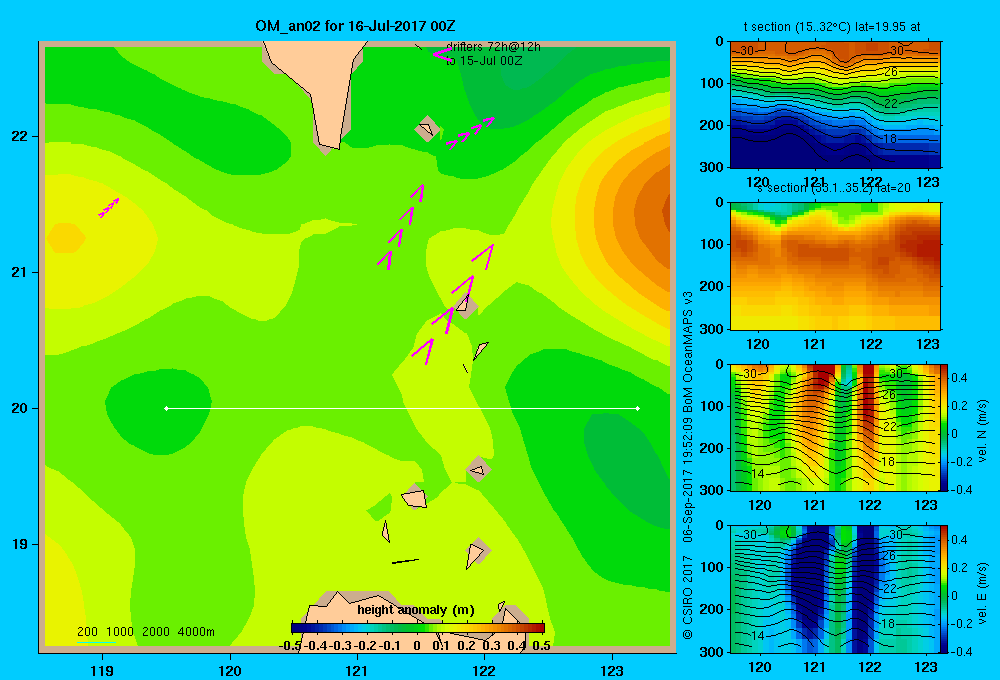This screenshot has height=680, width=1000.
Task: Click the 'to 15-Jul 00Z' legend text
Action: click(484, 61)
